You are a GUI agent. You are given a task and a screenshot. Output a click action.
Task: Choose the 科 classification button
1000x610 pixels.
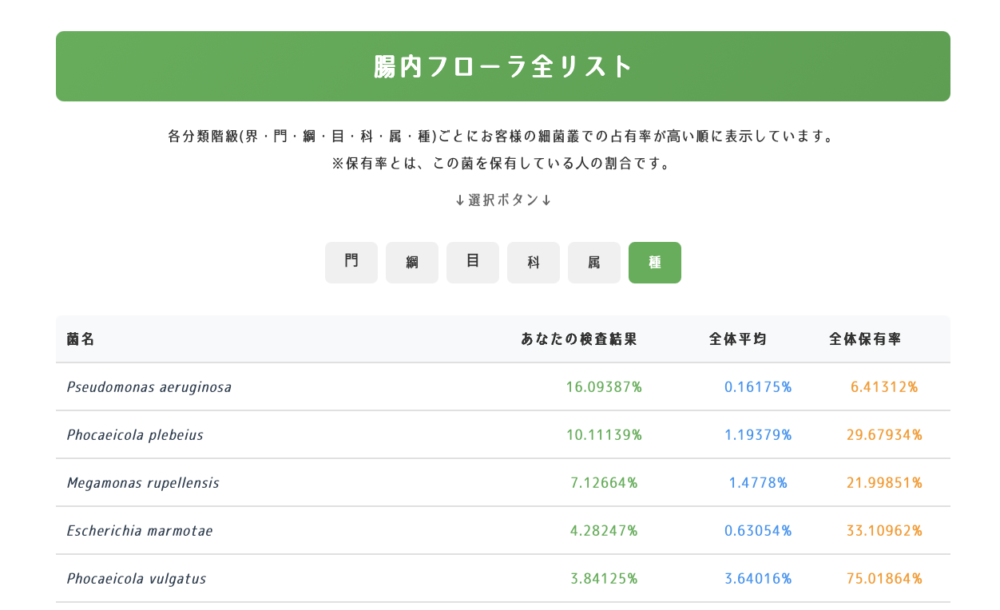click(x=533, y=262)
